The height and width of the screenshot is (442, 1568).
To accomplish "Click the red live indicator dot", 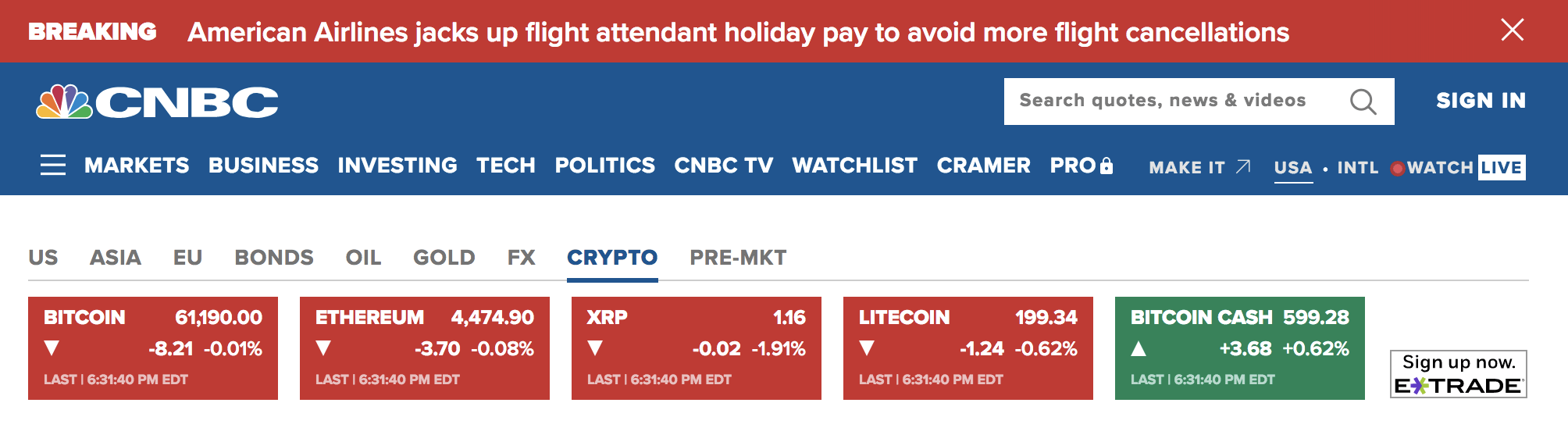I will pos(1398,168).
